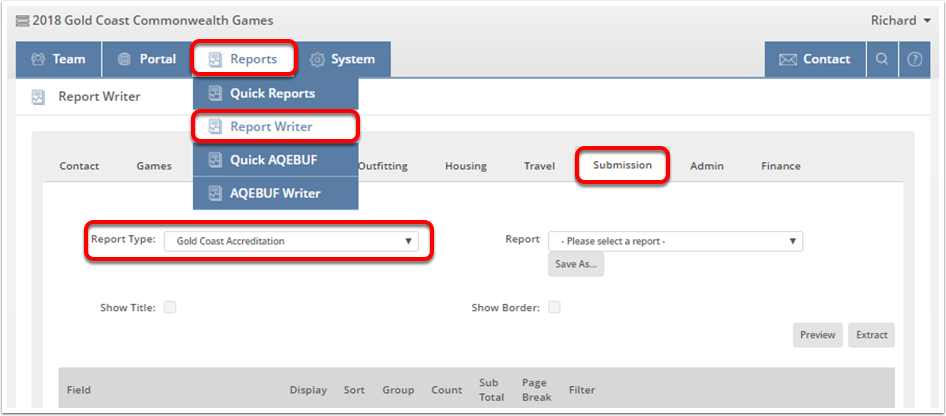The width and height of the screenshot is (946, 416).
Task: Click the Preview button
Action: (x=817, y=335)
